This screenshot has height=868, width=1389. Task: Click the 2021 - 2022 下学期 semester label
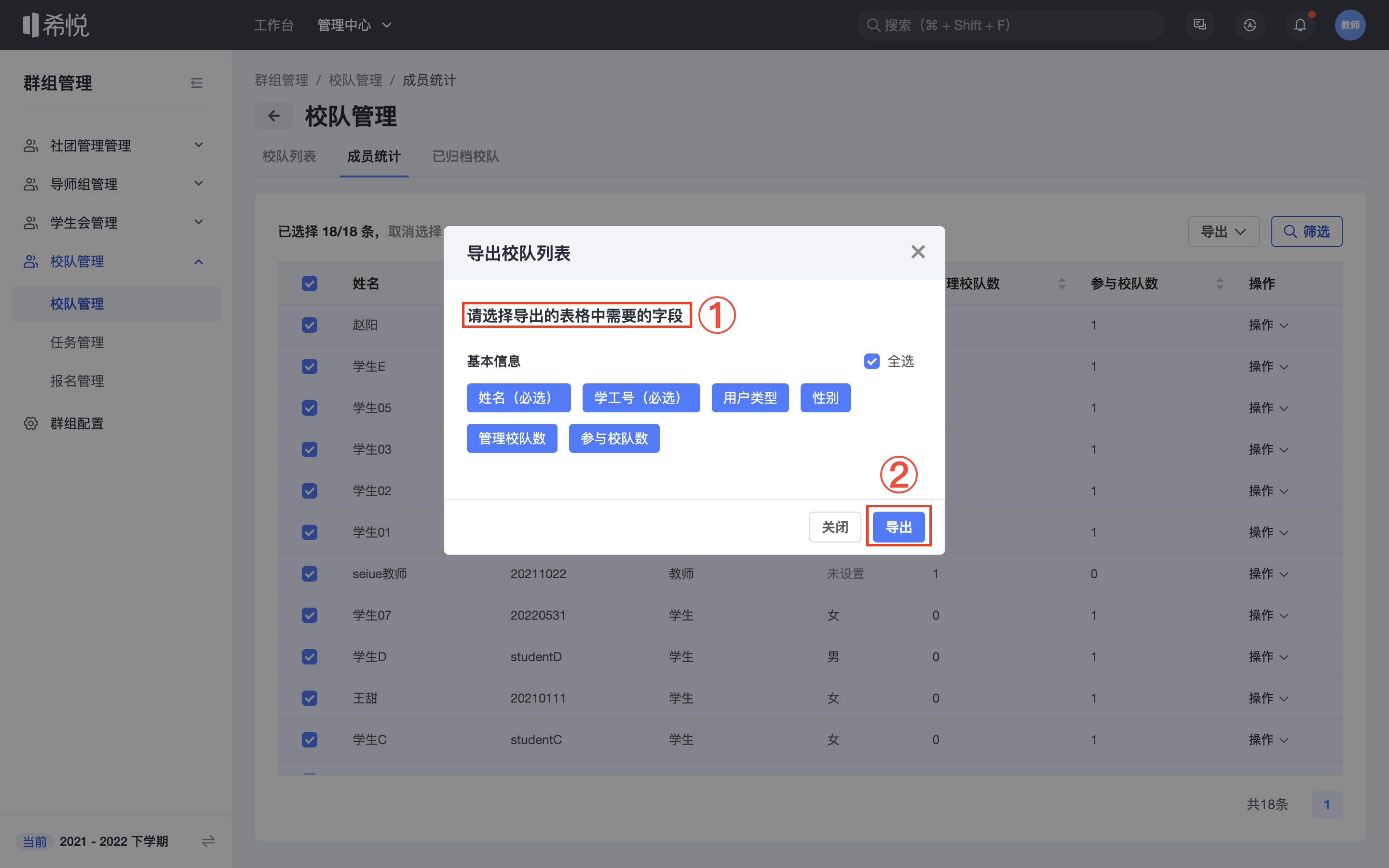pyautogui.click(x=114, y=841)
